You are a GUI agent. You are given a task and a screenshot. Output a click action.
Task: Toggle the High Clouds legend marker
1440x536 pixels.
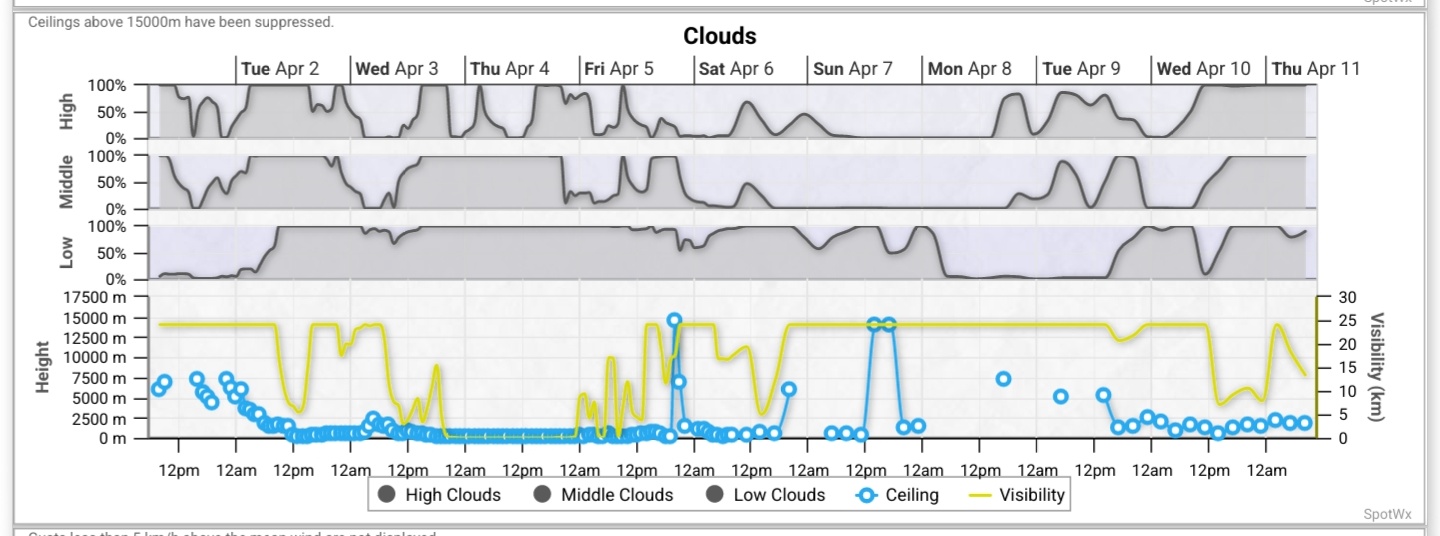click(387, 494)
